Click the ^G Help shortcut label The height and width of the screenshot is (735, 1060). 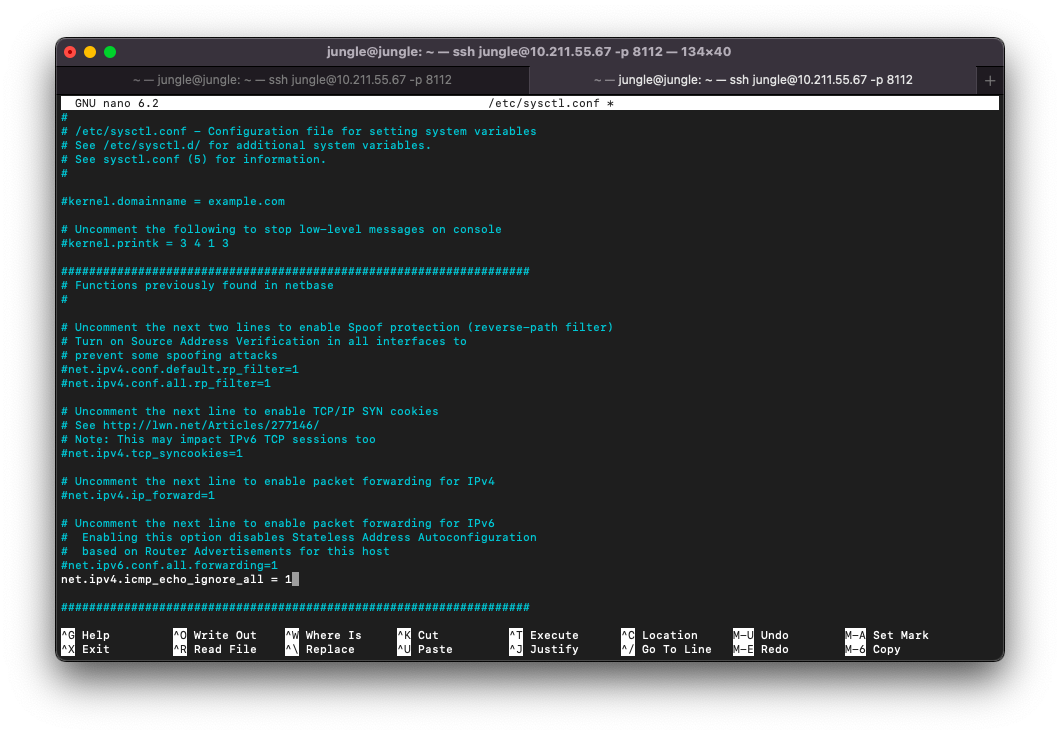(x=86, y=635)
